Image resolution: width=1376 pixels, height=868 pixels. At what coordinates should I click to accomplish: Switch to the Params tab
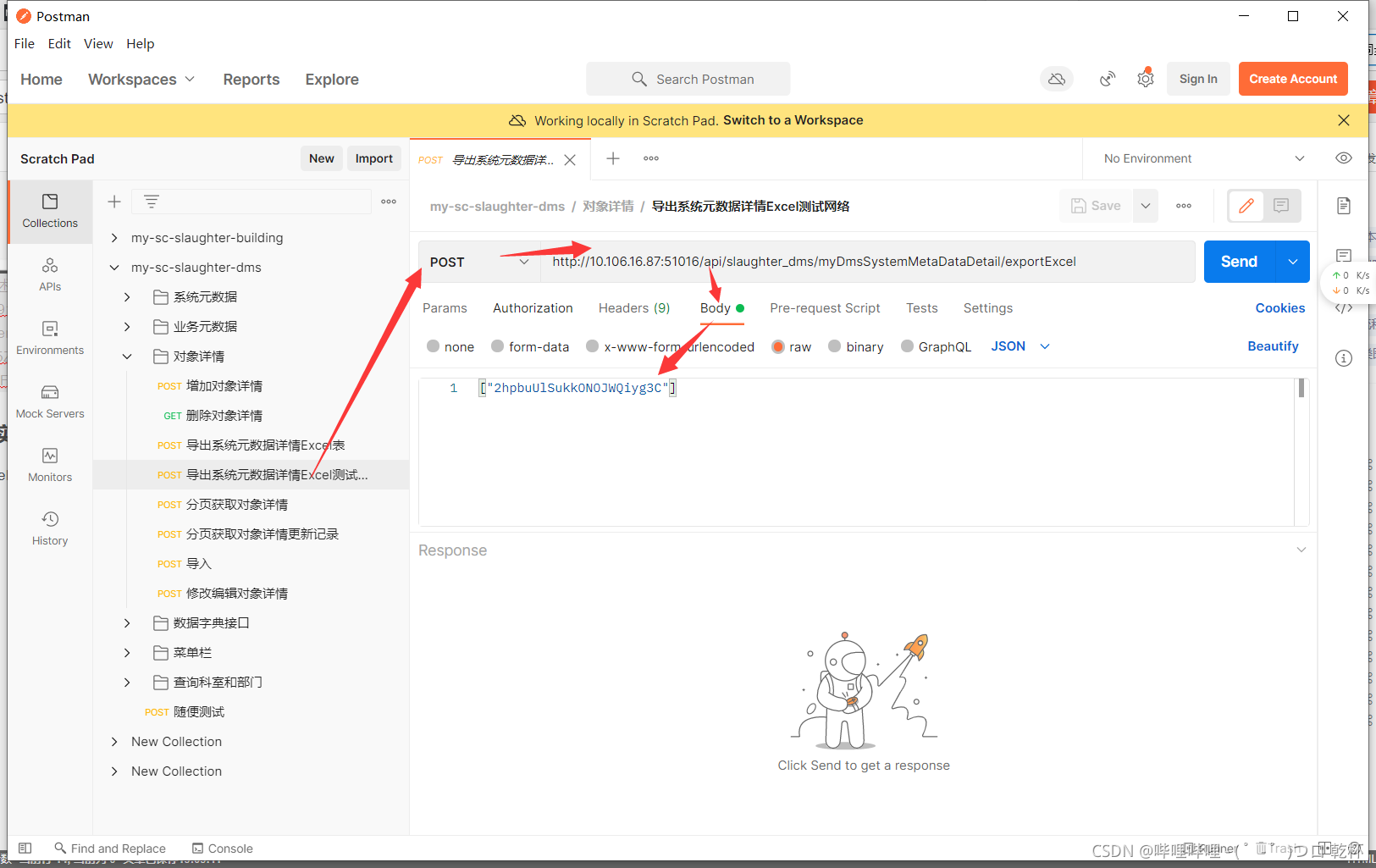(x=445, y=308)
